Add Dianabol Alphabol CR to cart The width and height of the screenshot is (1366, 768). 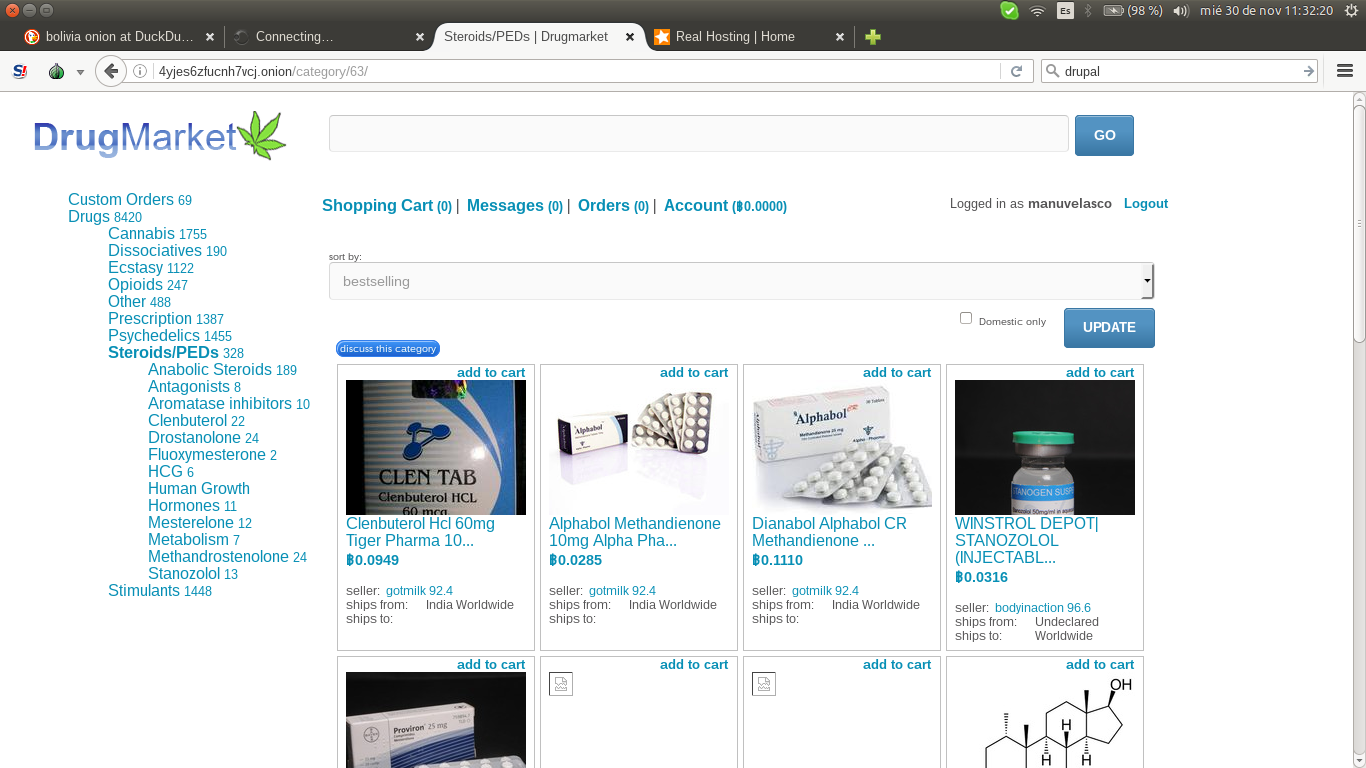897,372
